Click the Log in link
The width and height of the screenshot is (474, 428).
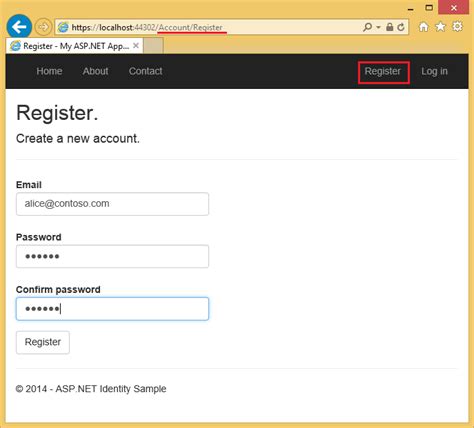coord(434,71)
